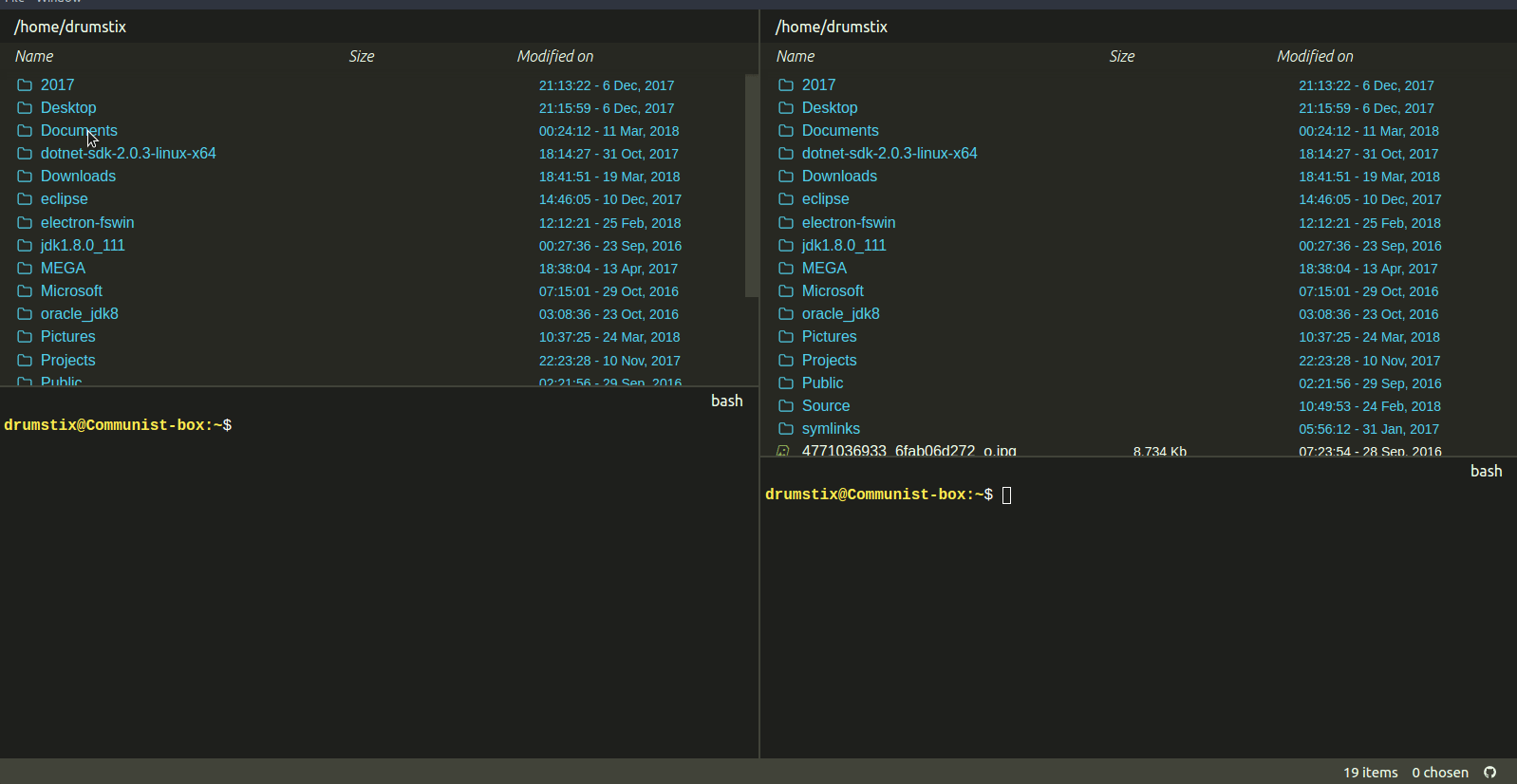Click the /home/drumstix path in the right pane
This screenshot has width=1517, height=784.
pos(832,28)
